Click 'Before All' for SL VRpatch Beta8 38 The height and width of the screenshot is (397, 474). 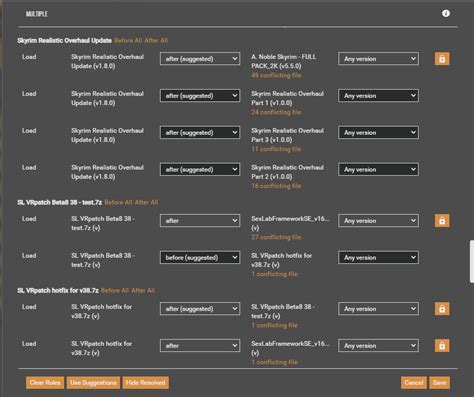coord(118,202)
